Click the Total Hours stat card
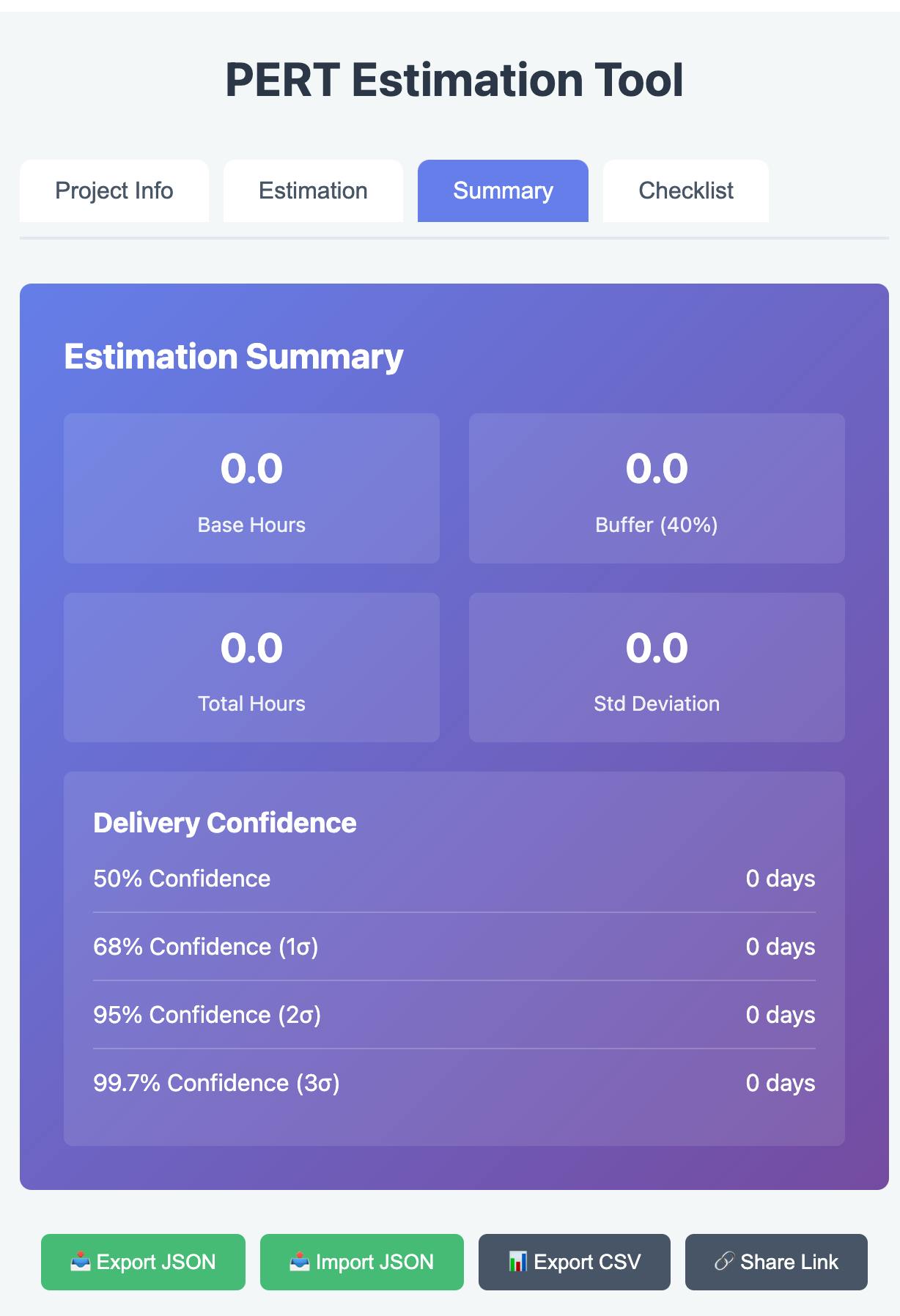 (x=251, y=668)
